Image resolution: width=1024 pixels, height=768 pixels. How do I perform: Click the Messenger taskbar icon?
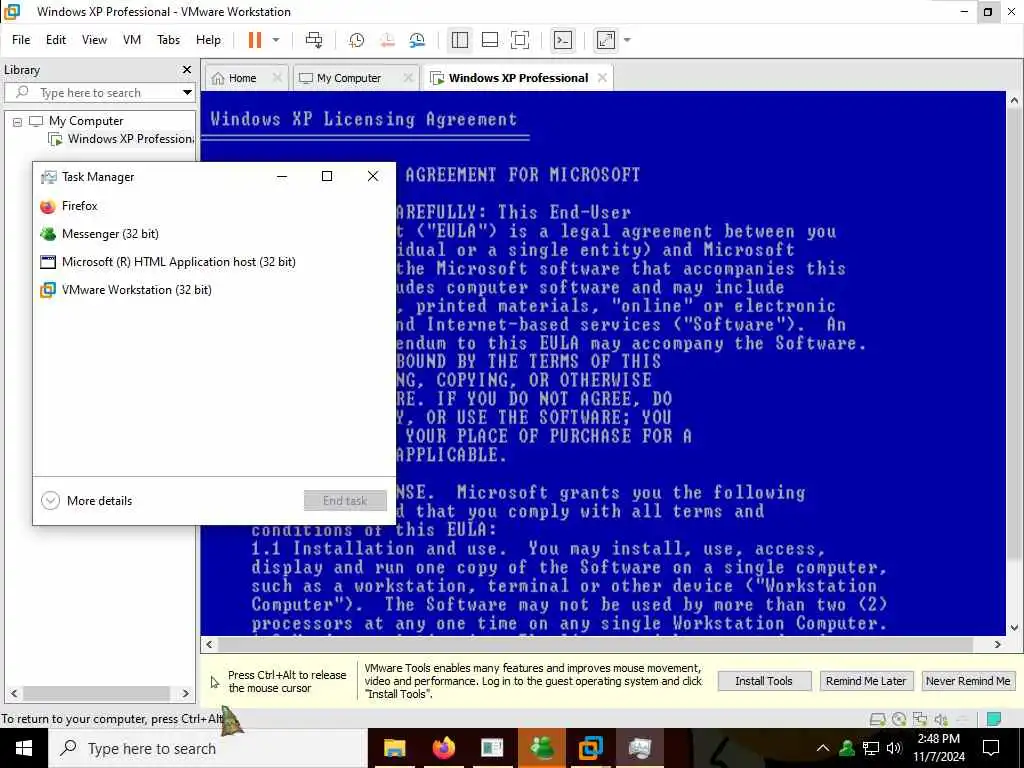pyautogui.click(x=542, y=748)
